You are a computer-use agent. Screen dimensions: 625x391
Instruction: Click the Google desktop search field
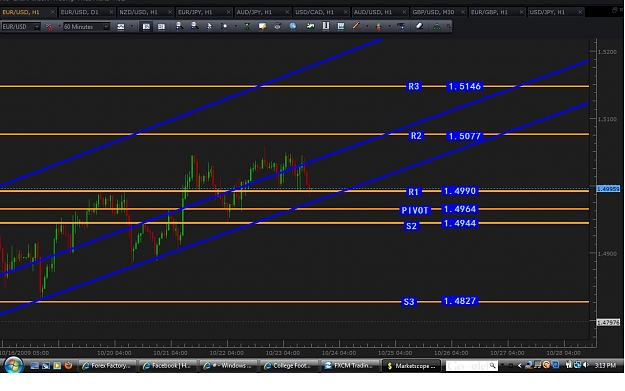pos(471,365)
